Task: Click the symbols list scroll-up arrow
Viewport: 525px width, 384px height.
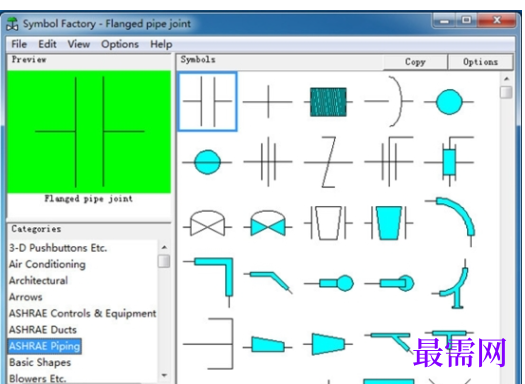Action: [x=506, y=79]
